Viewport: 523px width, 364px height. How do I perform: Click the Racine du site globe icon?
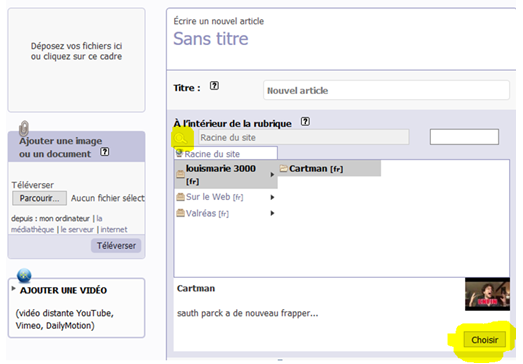click(x=179, y=153)
